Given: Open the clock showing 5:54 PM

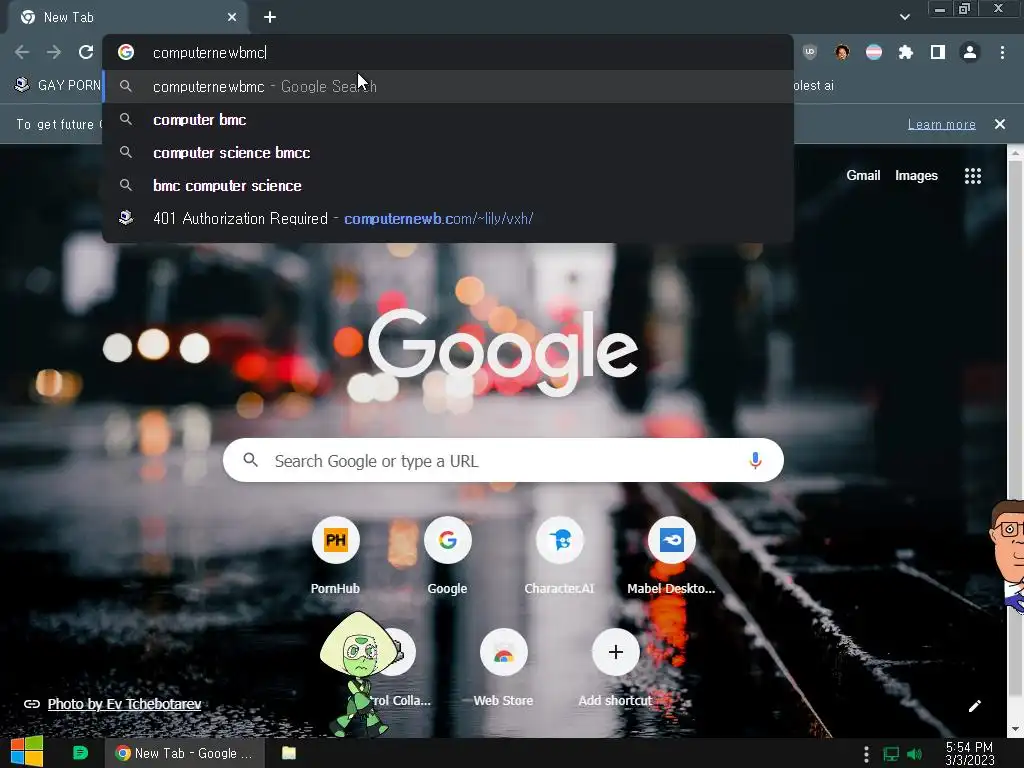Looking at the screenshot, I should tap(970, 754).
